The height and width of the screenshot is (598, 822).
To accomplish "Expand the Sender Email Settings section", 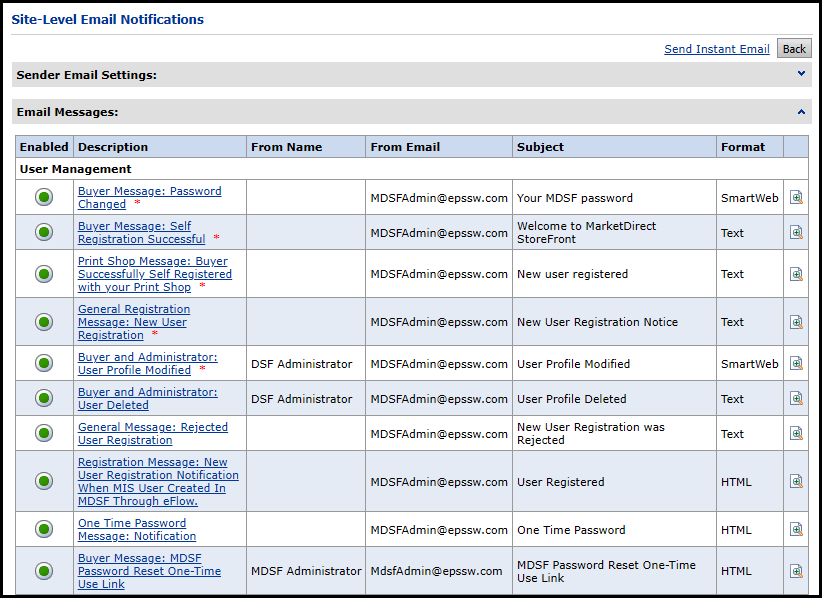I will (801, 74).
